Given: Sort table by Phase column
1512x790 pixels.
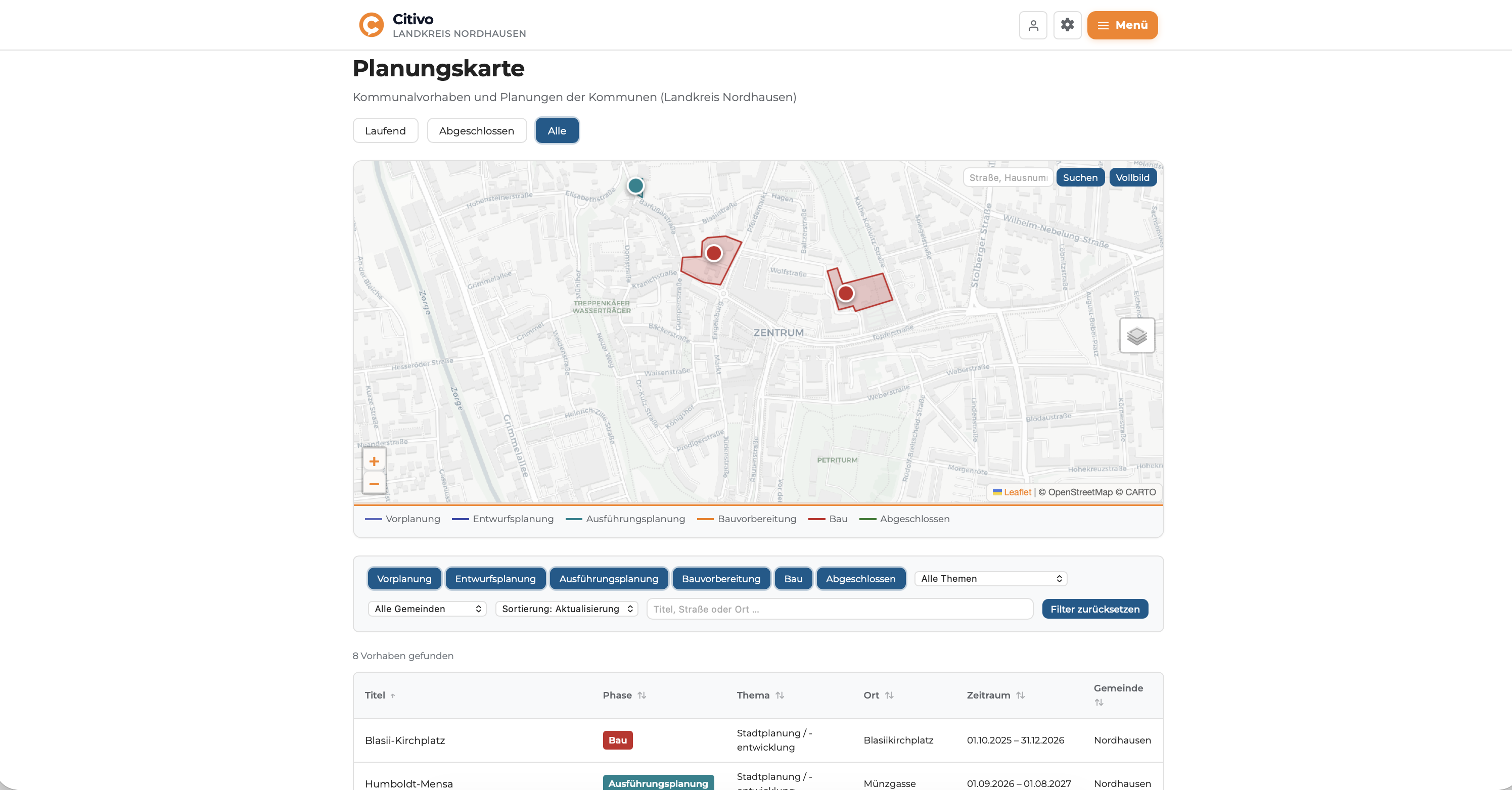Looking at the screenshot, I should tap(624, 695).
